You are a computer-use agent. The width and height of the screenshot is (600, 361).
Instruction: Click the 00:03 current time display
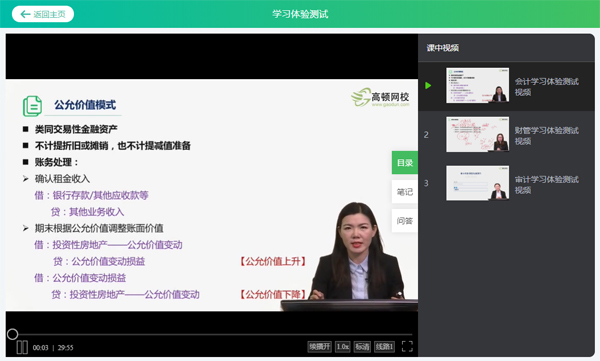(41, 348)
